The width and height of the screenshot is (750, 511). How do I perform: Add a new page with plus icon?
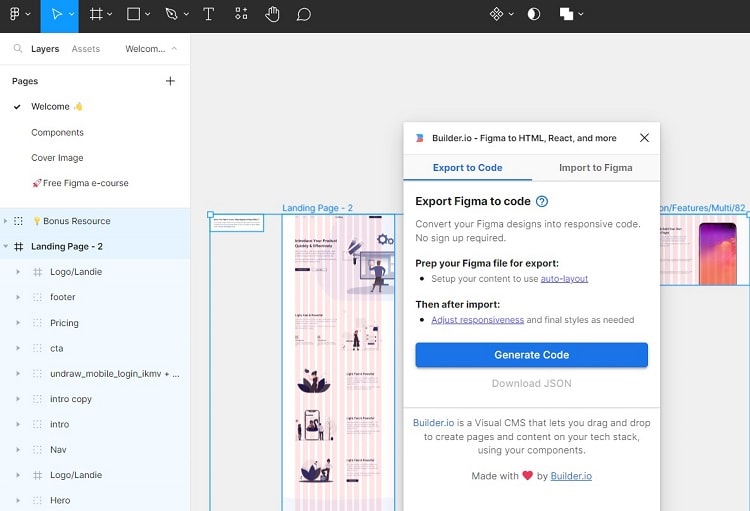(x=170, y=81)
